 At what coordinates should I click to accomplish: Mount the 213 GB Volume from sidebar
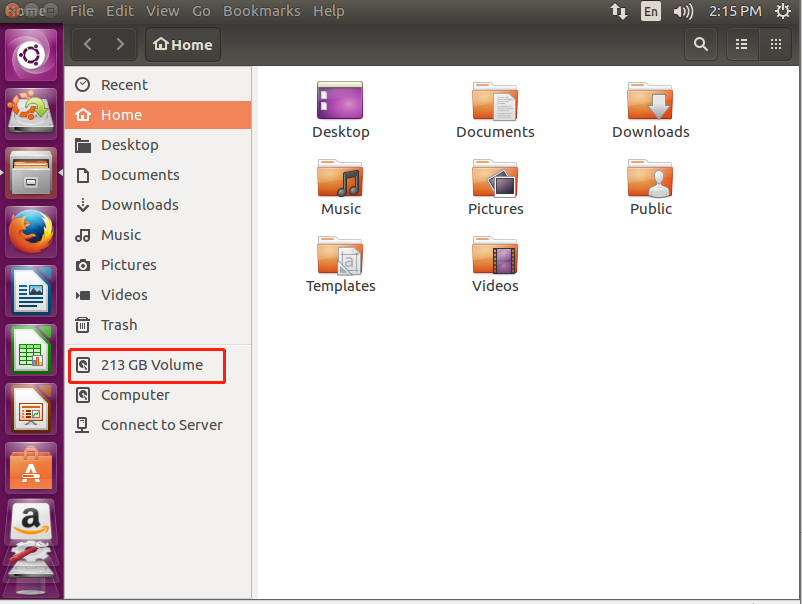(145, 365)
